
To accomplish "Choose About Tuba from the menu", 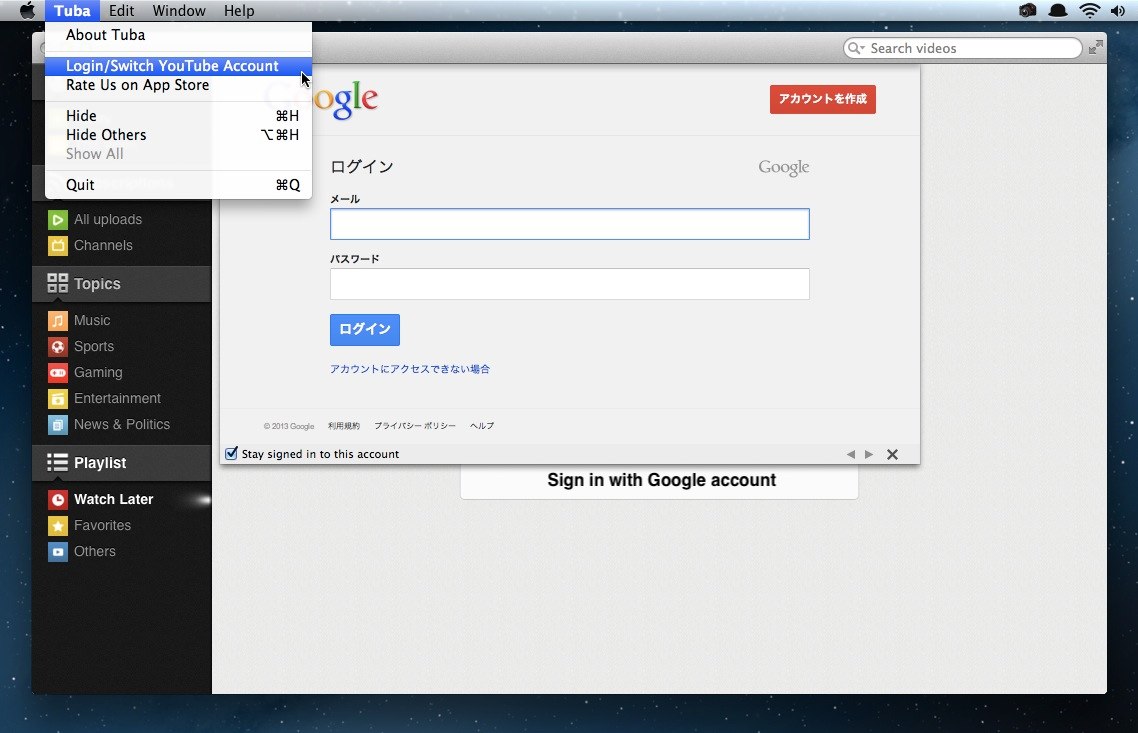I will coord(179,35).
